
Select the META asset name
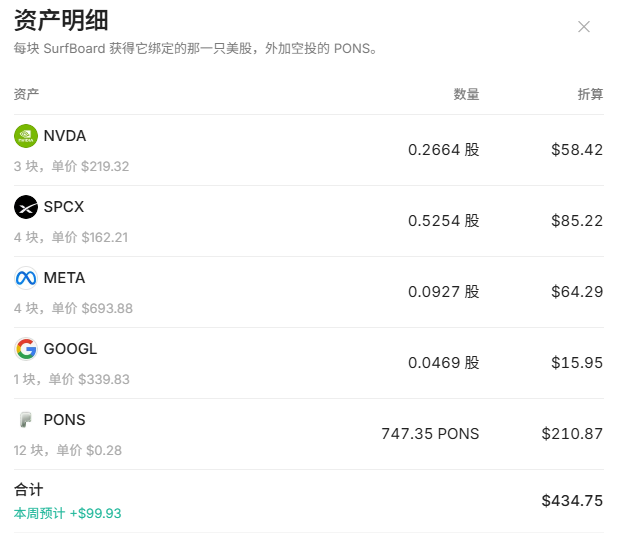[64, 278]
